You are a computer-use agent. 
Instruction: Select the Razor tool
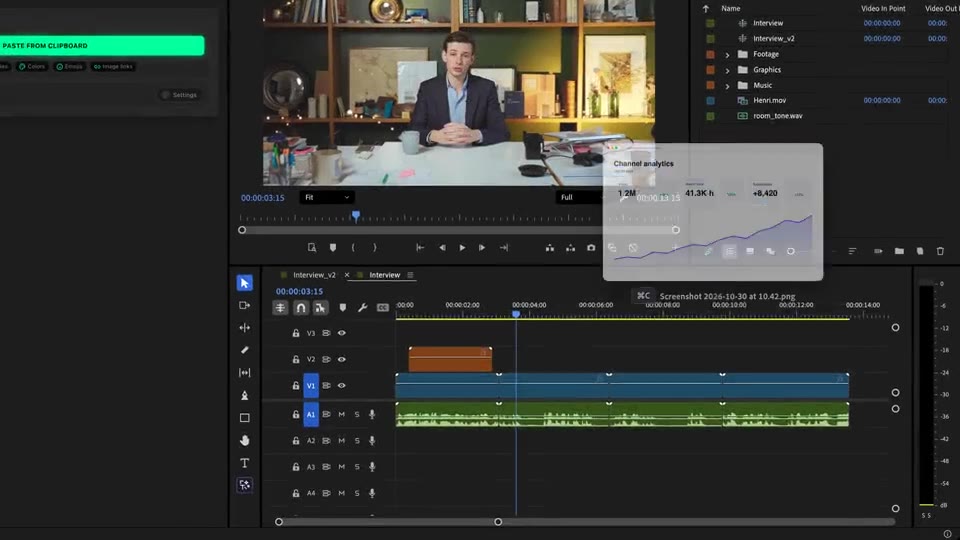[244, 350]
